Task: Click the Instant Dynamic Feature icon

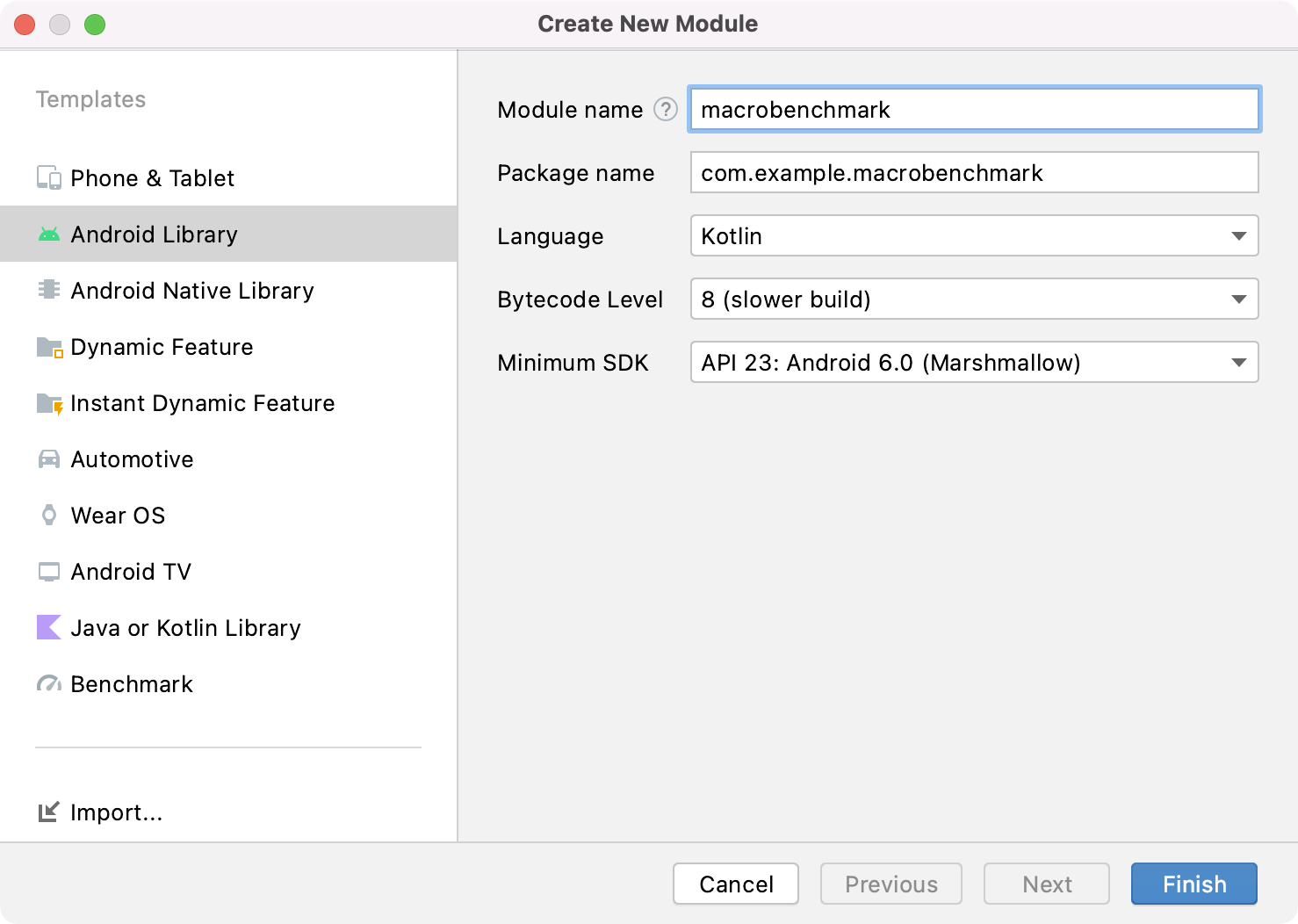Action: tap(49, 403)
